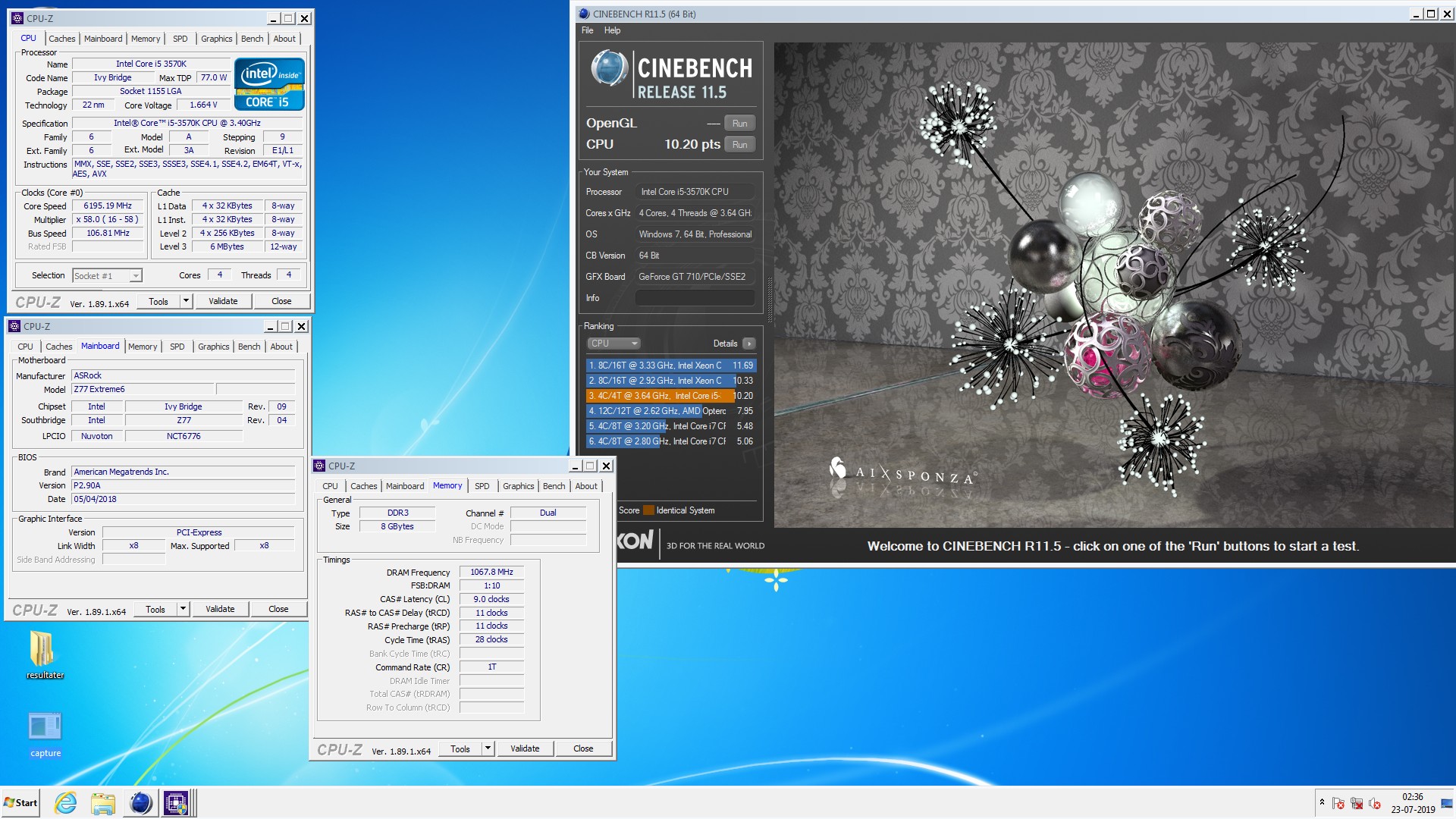Open the Cinebench Help menu

coord(612,30)
